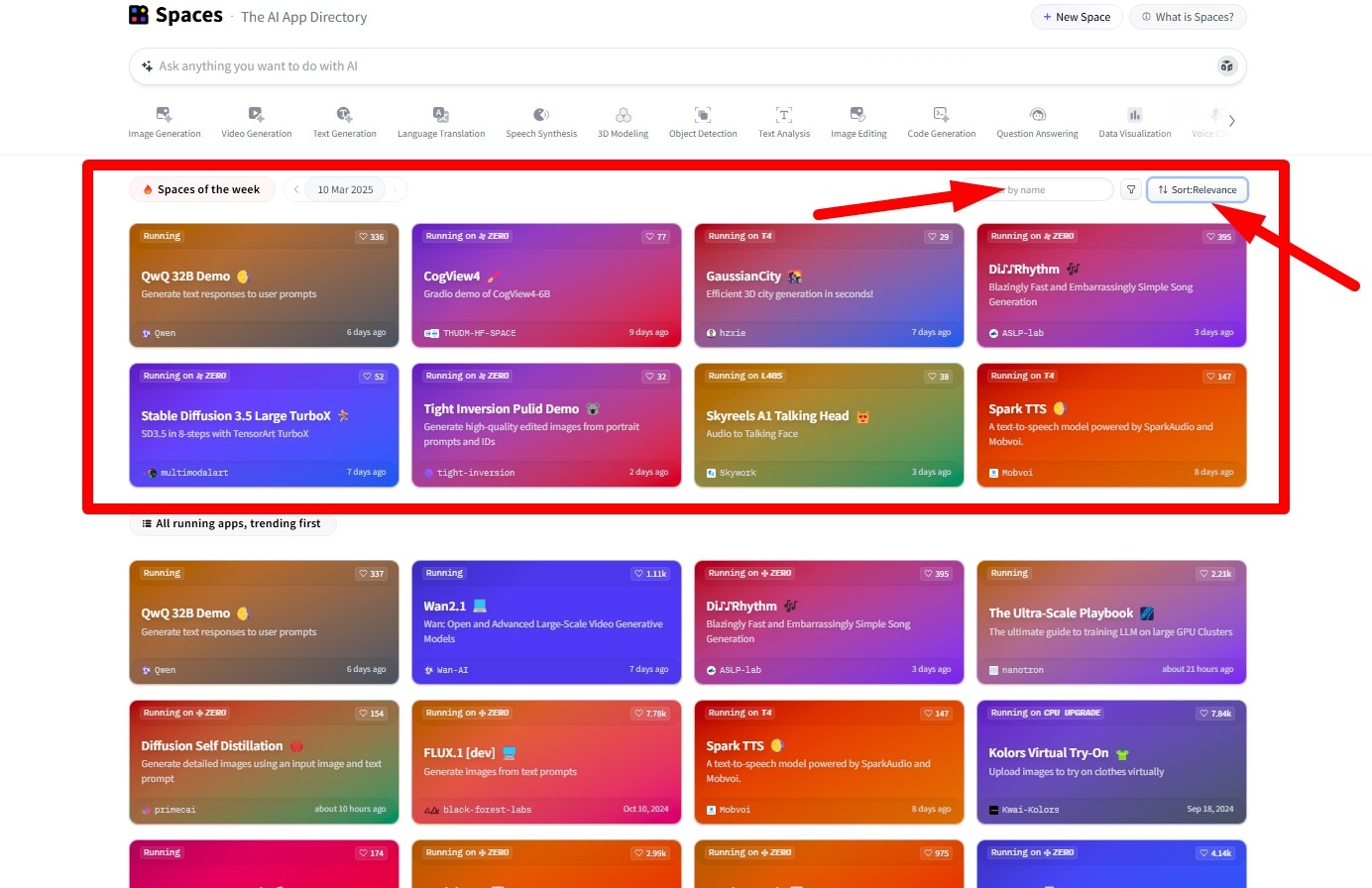Like the QwQ 32B Demo weekly card (336)
Screen dimensions: 1372x888
click(x=372, y=237)
